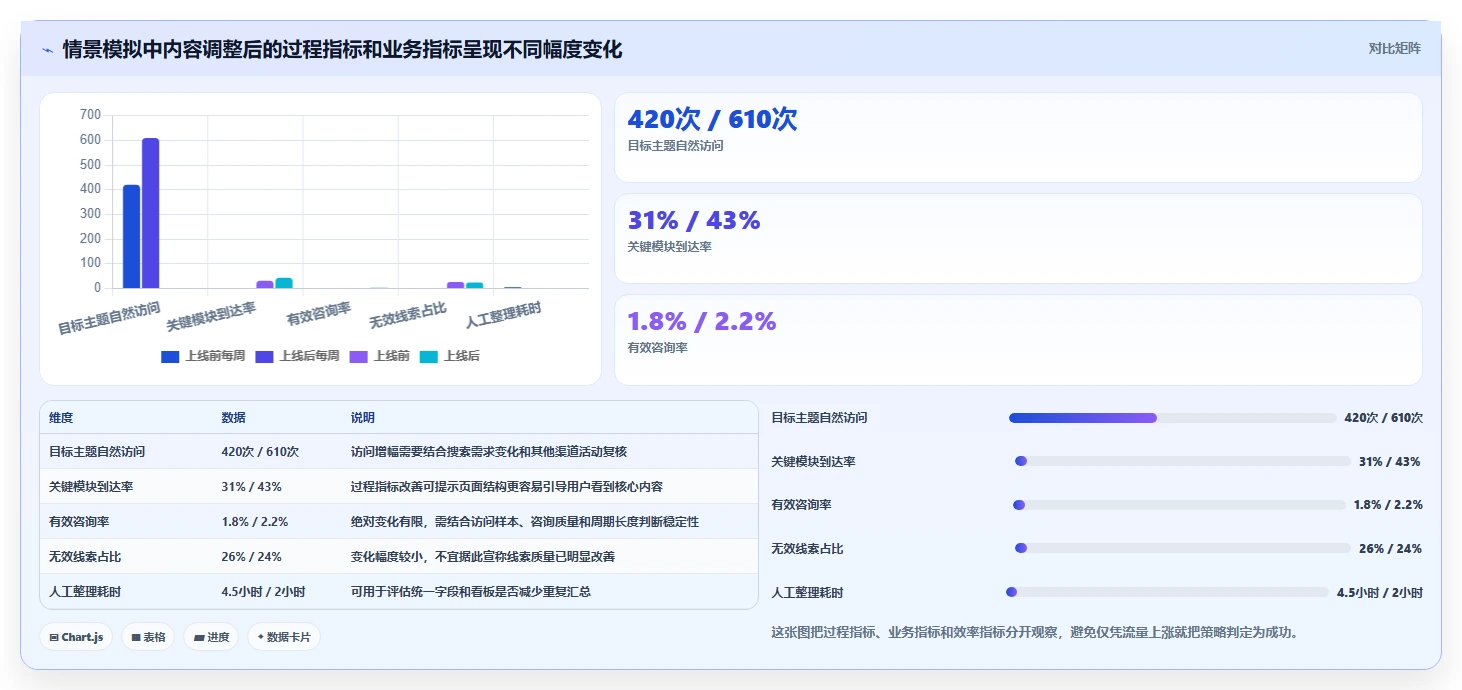This screenshot has width=1462, height=690.
Task: Click the 表格 tag
Action: (x=148, y=637)
